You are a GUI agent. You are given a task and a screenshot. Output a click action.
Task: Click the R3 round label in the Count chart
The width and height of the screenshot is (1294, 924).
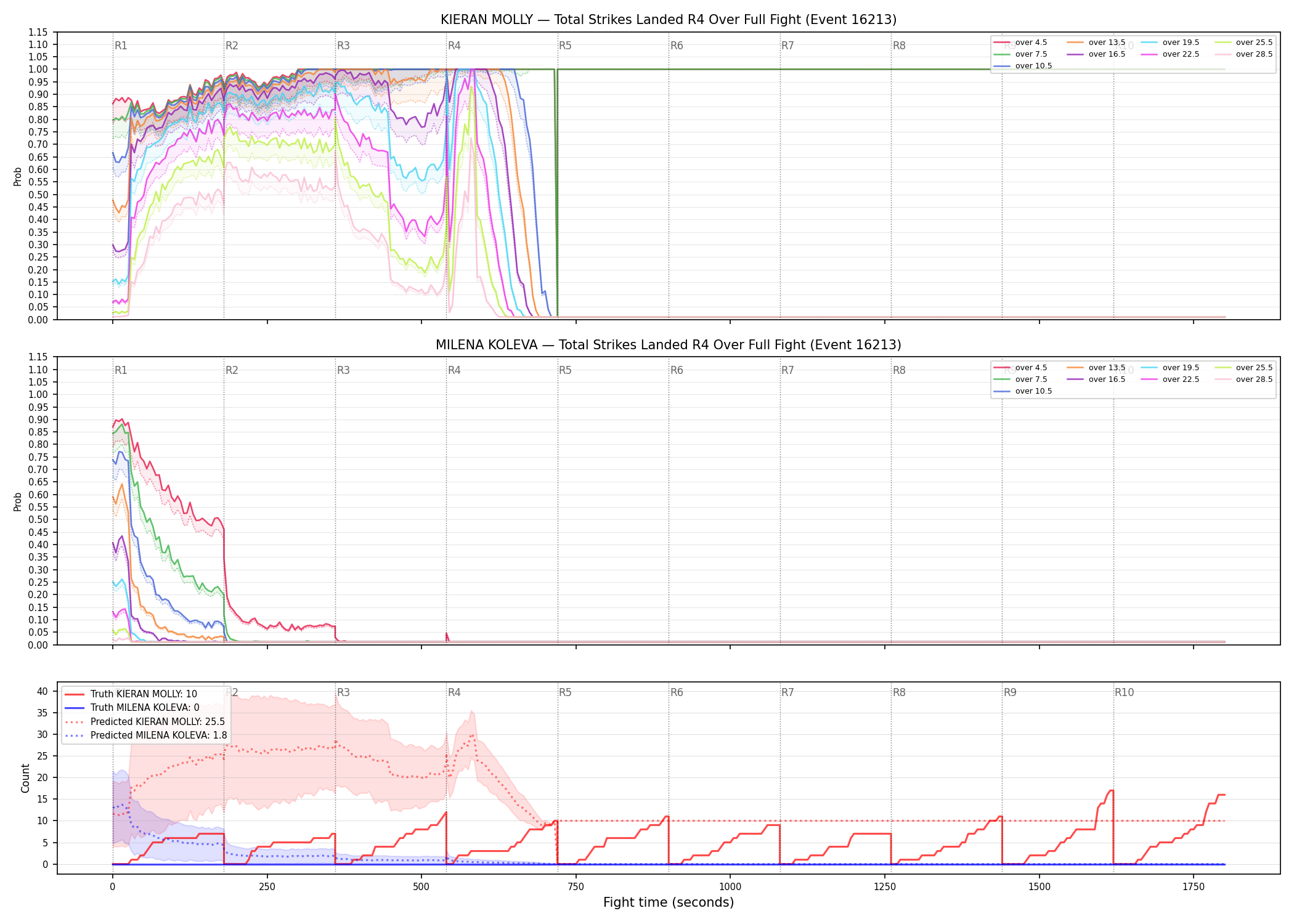343,692
